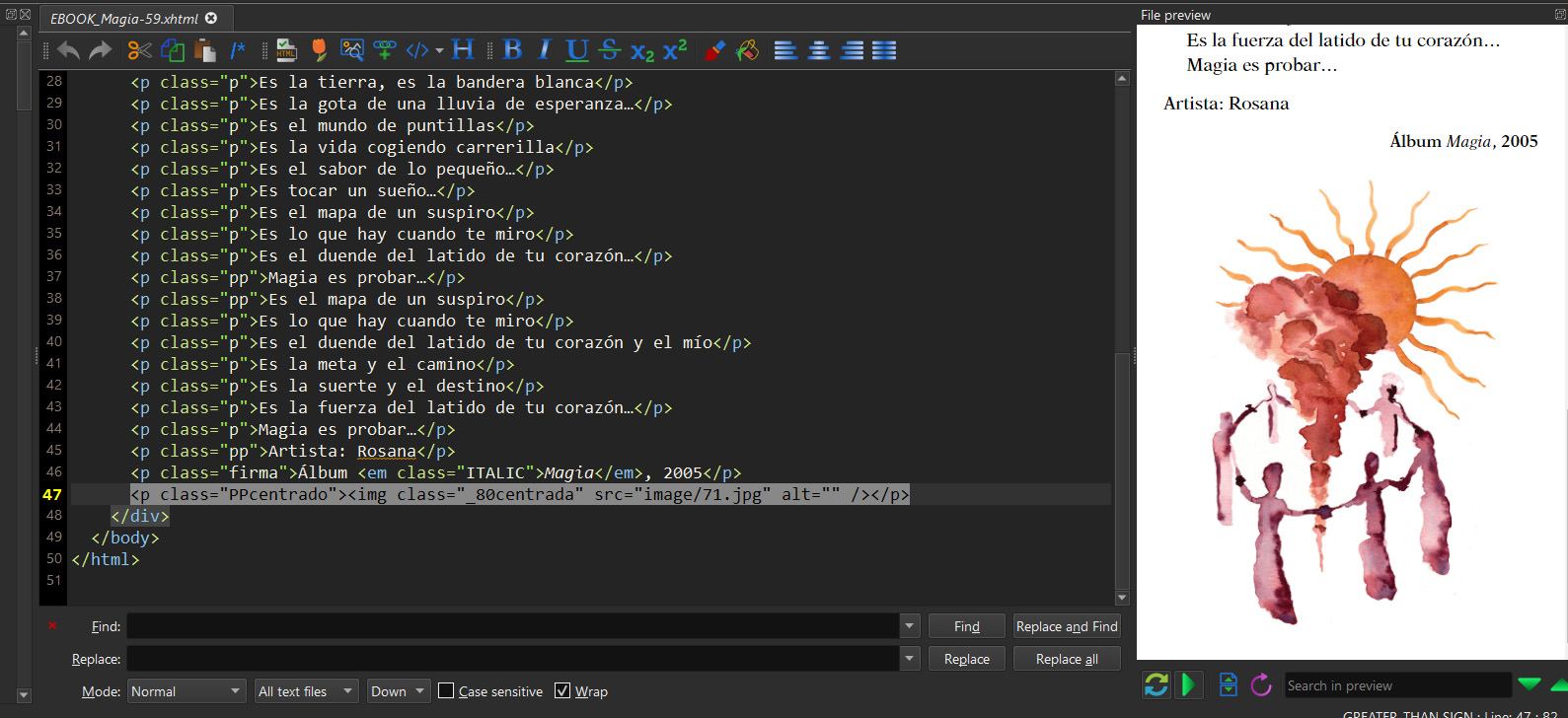Click the Find button
The height and width of the screenshot is (718, 1568).
click(967, 626)
